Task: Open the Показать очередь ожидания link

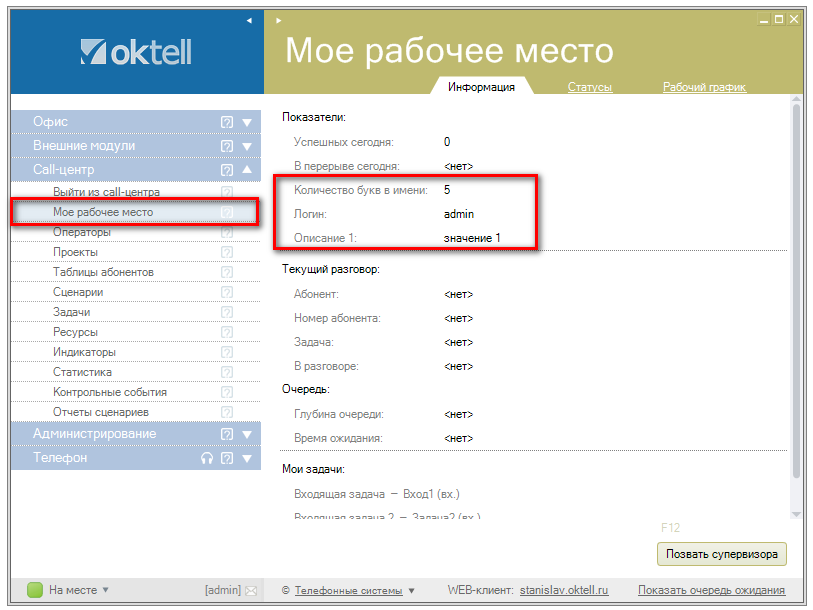Action: point(711,590)
